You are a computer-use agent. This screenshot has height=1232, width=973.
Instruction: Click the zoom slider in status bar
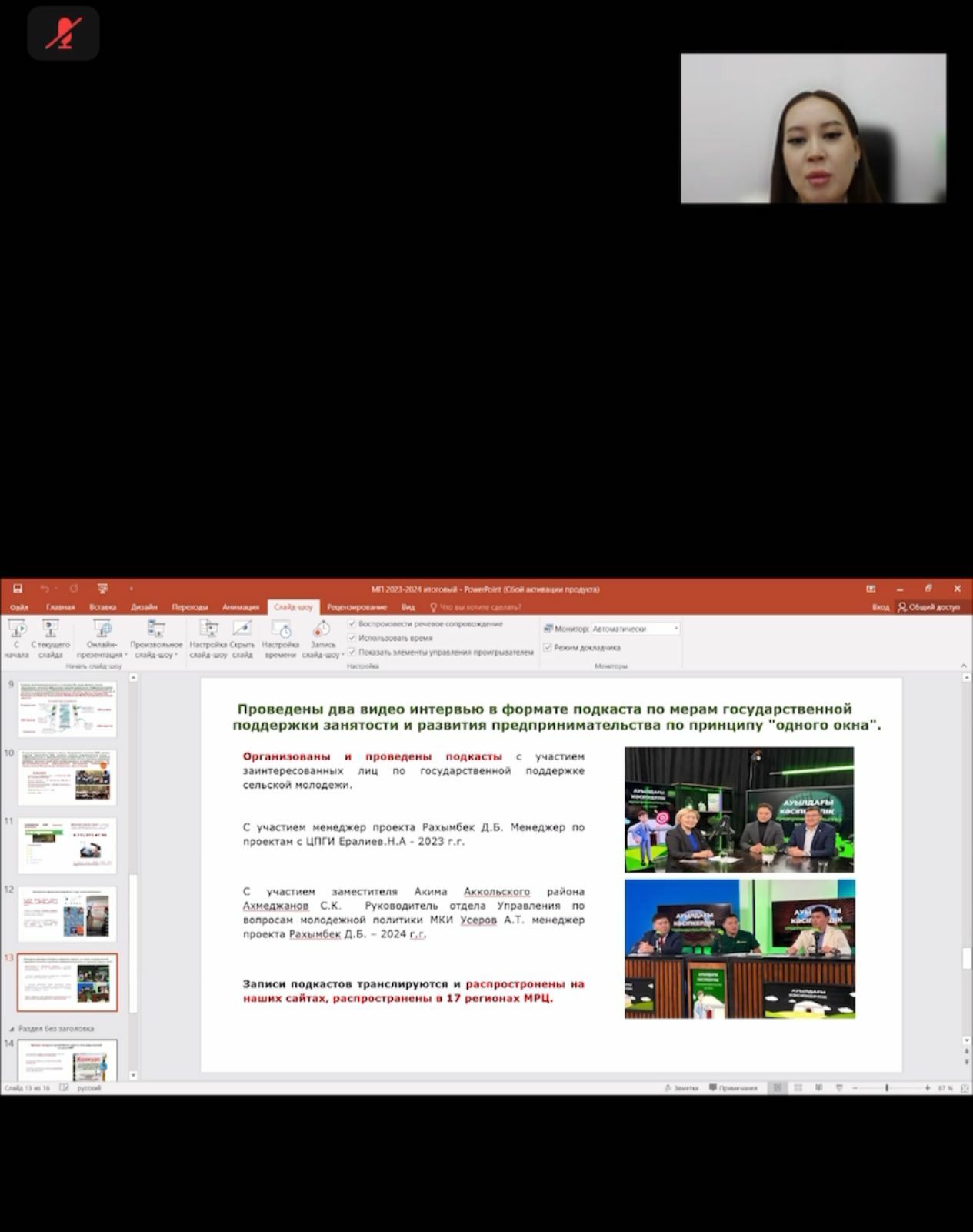tap(888, 1088)
